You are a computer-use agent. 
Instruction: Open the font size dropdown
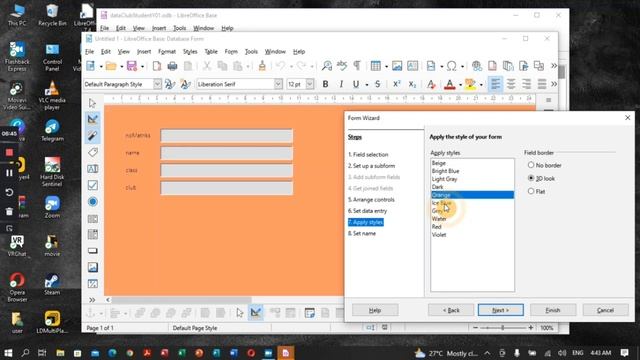point(310,84)
